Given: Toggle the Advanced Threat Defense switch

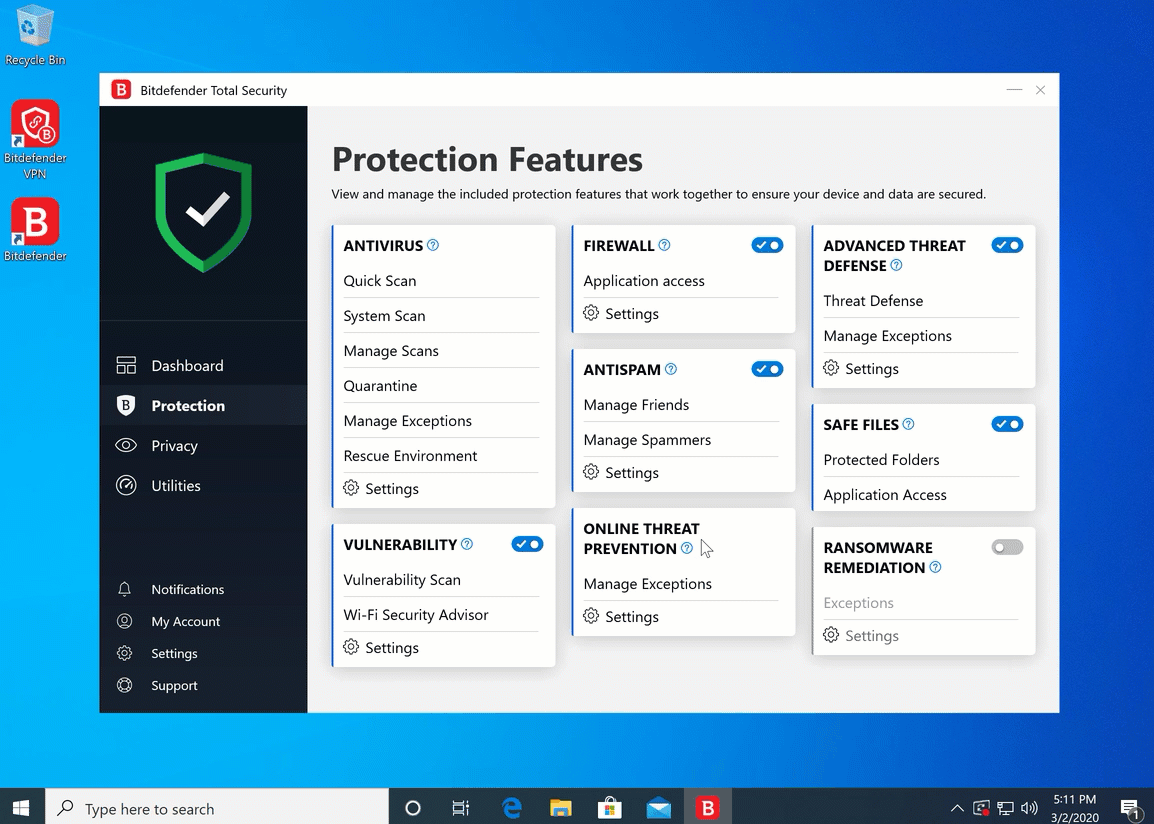Looking at the screenshot, I should 1007,245.
